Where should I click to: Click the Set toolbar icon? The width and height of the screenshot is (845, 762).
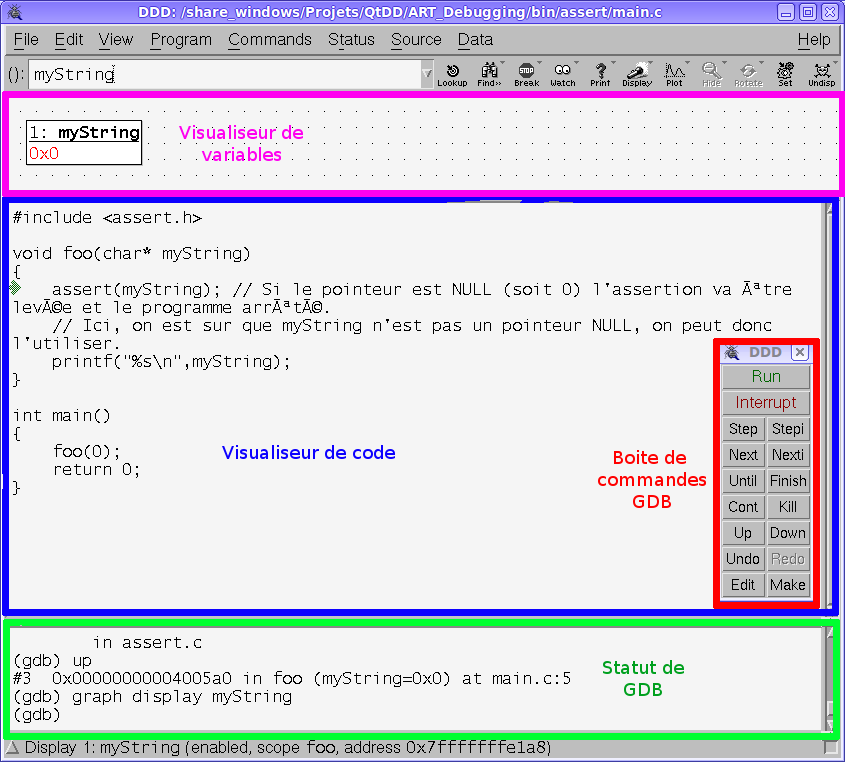(785, 74)
